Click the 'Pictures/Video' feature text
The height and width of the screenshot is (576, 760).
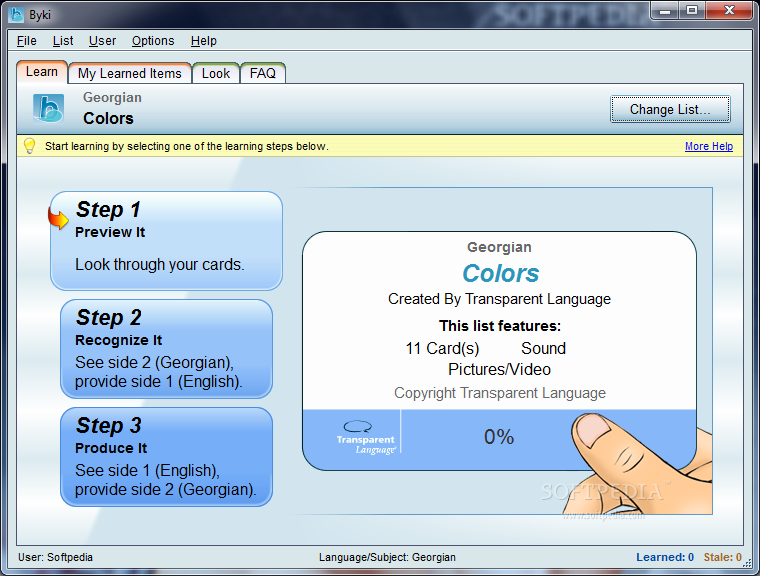click(499, 369)
